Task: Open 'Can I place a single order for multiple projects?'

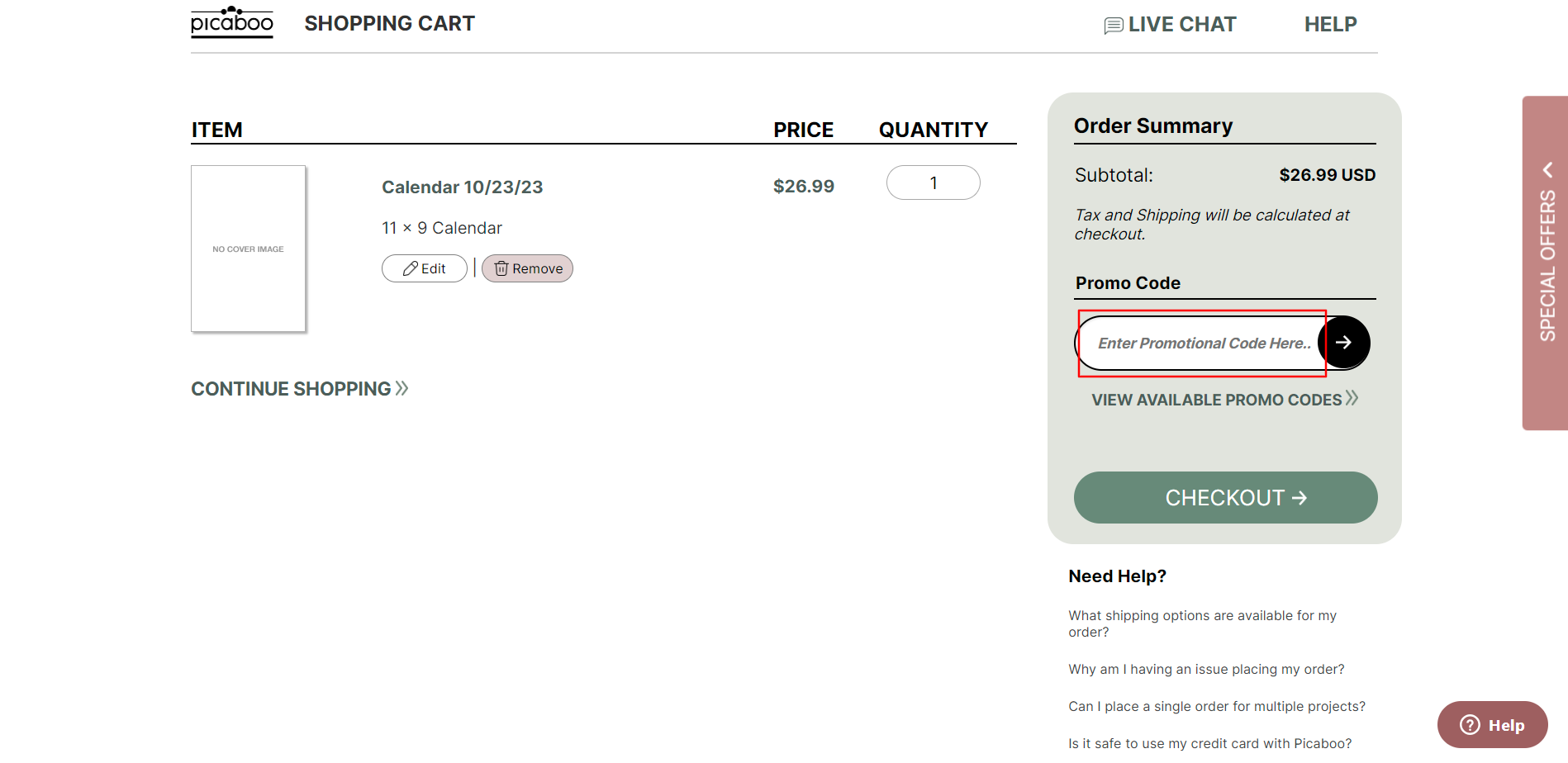Action: click(1216, 706)
